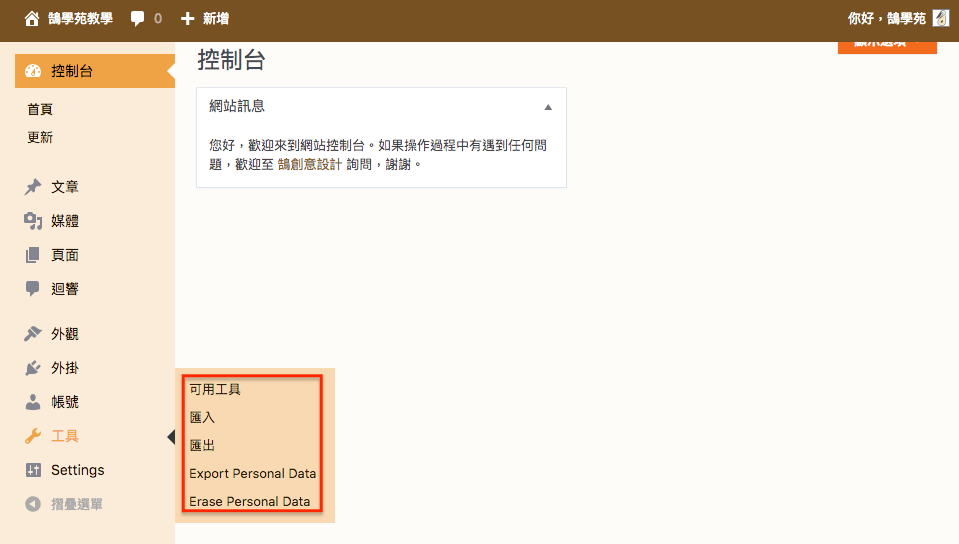Click the Settings sliders icon
This screenshot has height=544, width=959.
click(x=33, y=470)
